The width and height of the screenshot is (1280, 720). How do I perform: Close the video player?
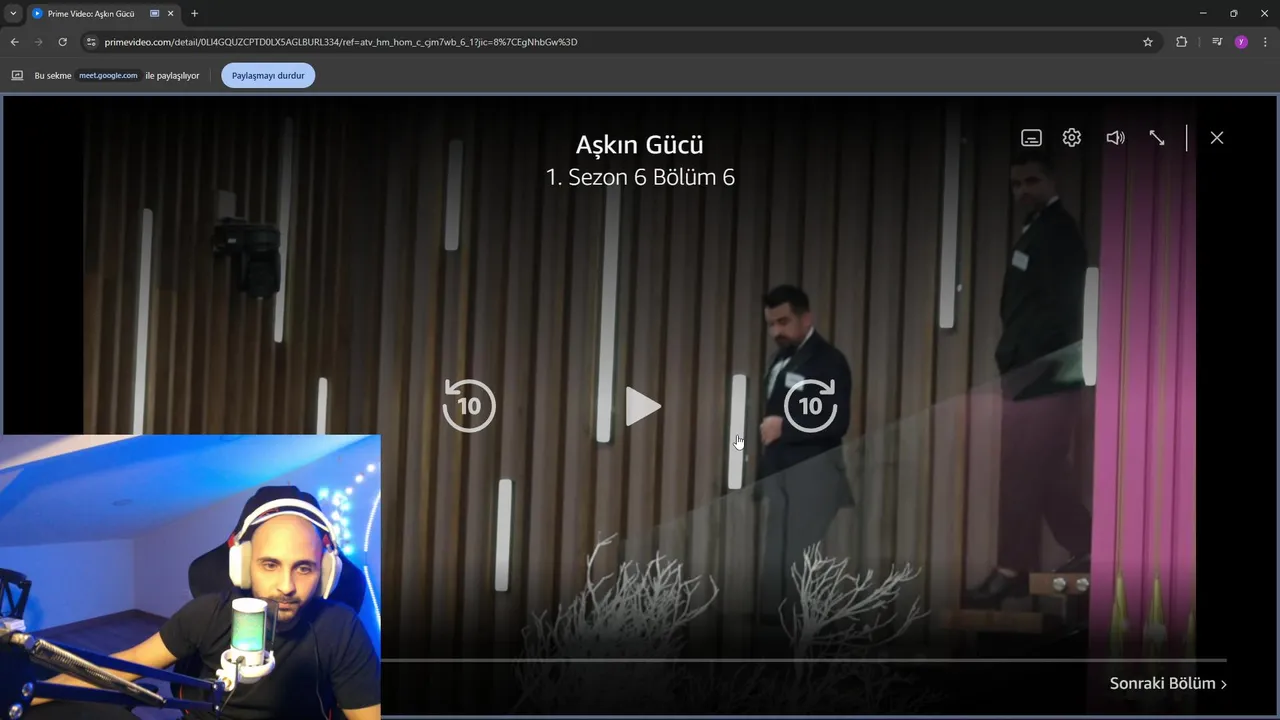tap(1217, 138)
